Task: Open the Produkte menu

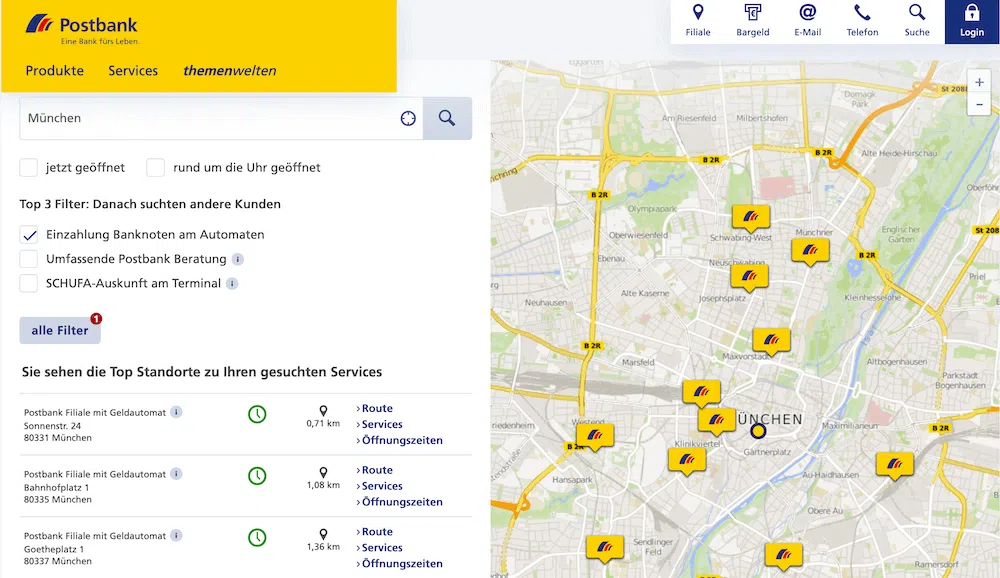Action: 55,71
